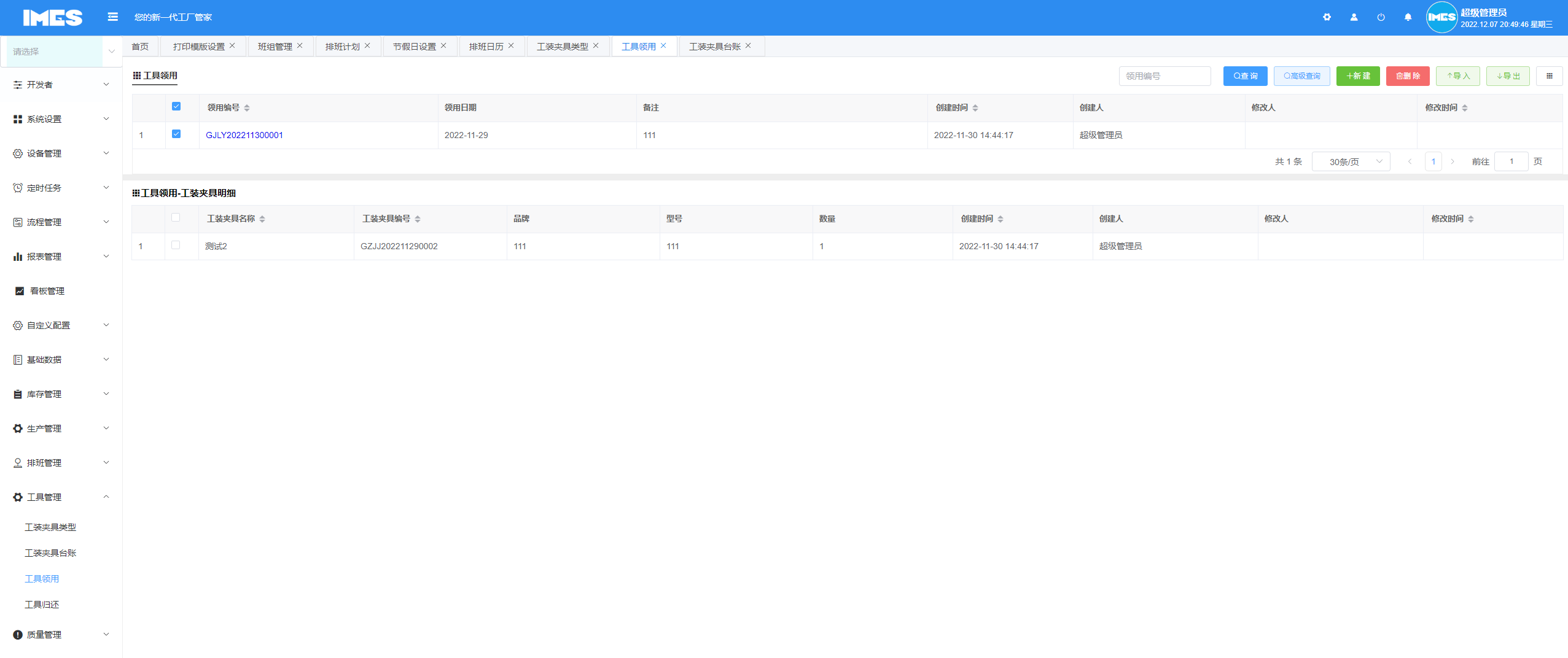
Task: Click the green 新建 button
Action: pos(1358,76)
